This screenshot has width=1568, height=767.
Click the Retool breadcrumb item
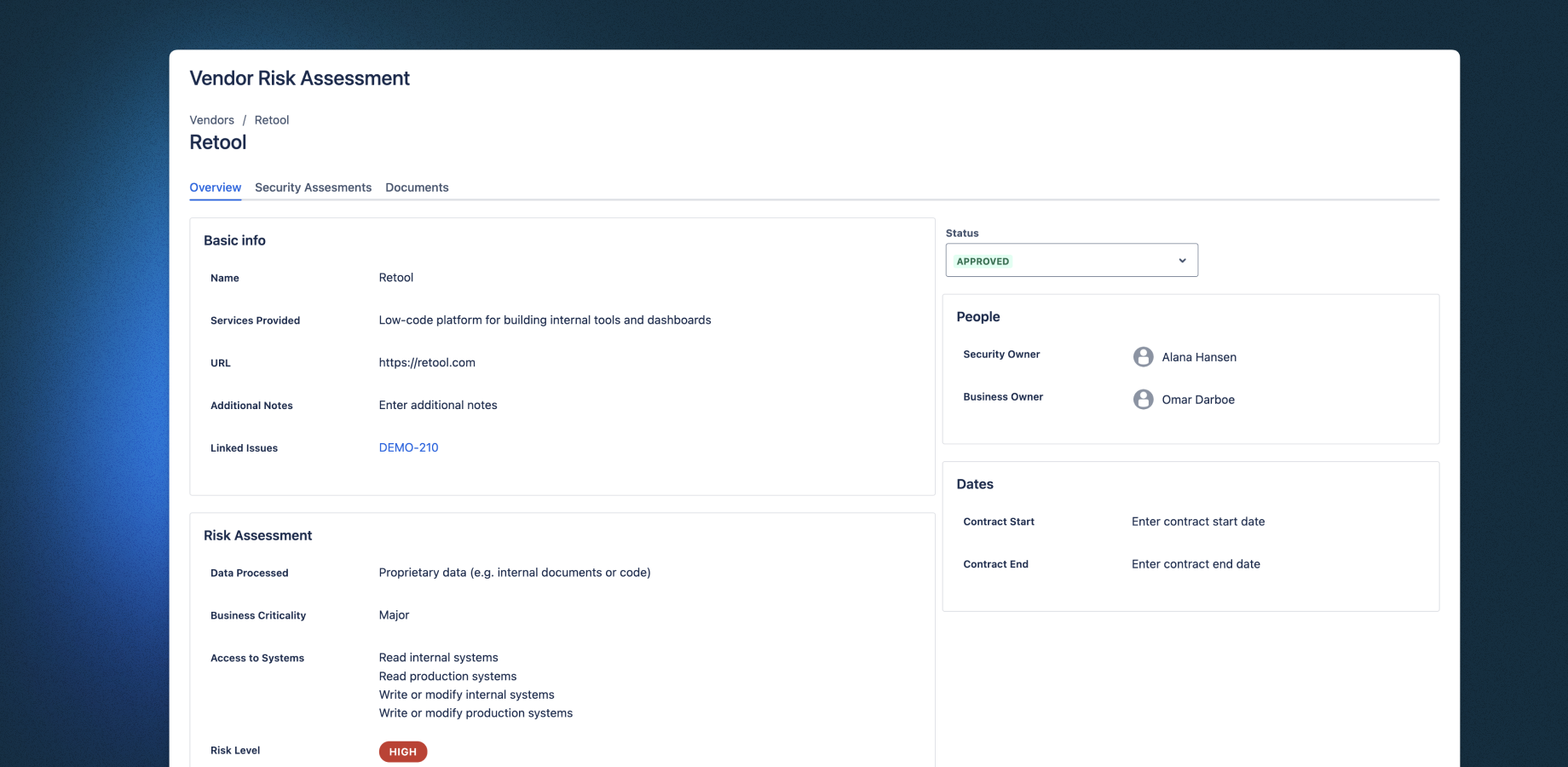click(272, 120)
